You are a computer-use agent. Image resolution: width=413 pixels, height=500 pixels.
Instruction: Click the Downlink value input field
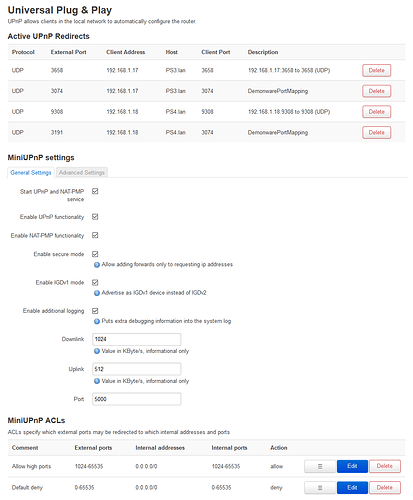[137, 339]
